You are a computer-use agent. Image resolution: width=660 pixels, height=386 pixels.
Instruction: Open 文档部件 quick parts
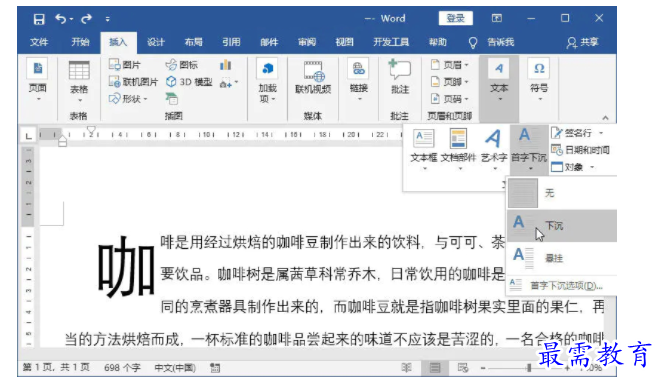[x=458, y=149]
